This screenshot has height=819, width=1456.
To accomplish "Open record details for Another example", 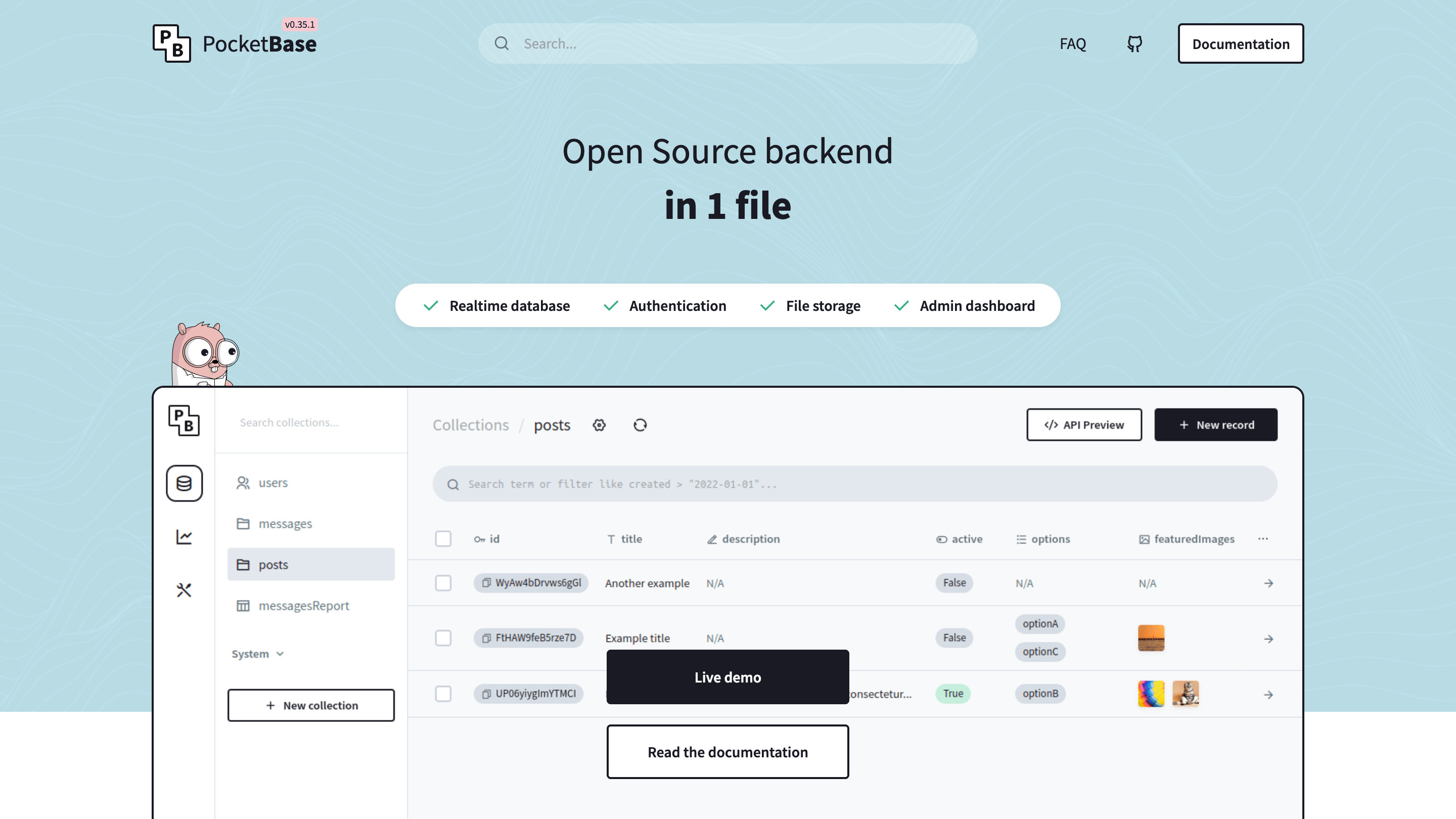I will point(1269,583).
